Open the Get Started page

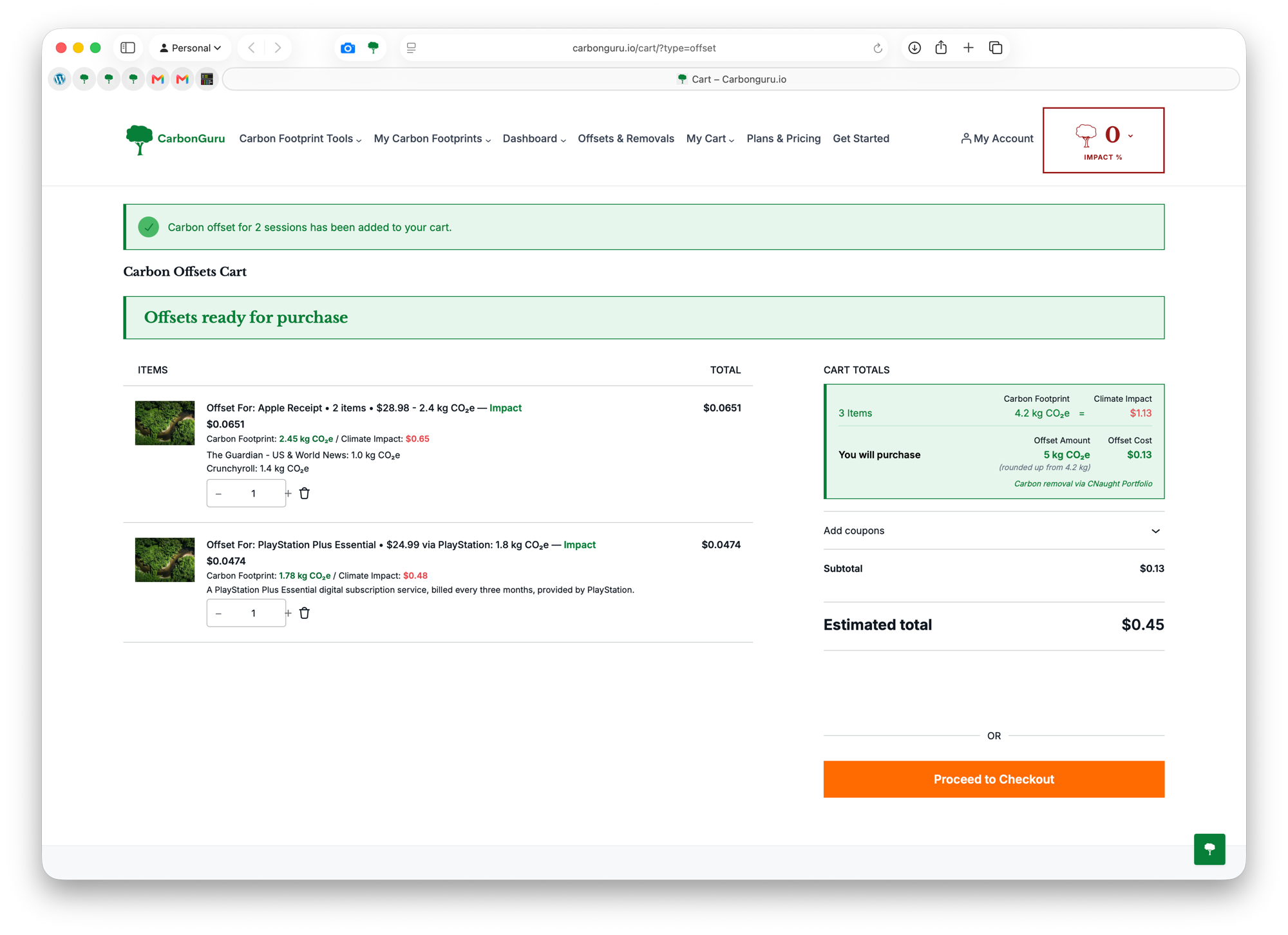pos(860,138)
